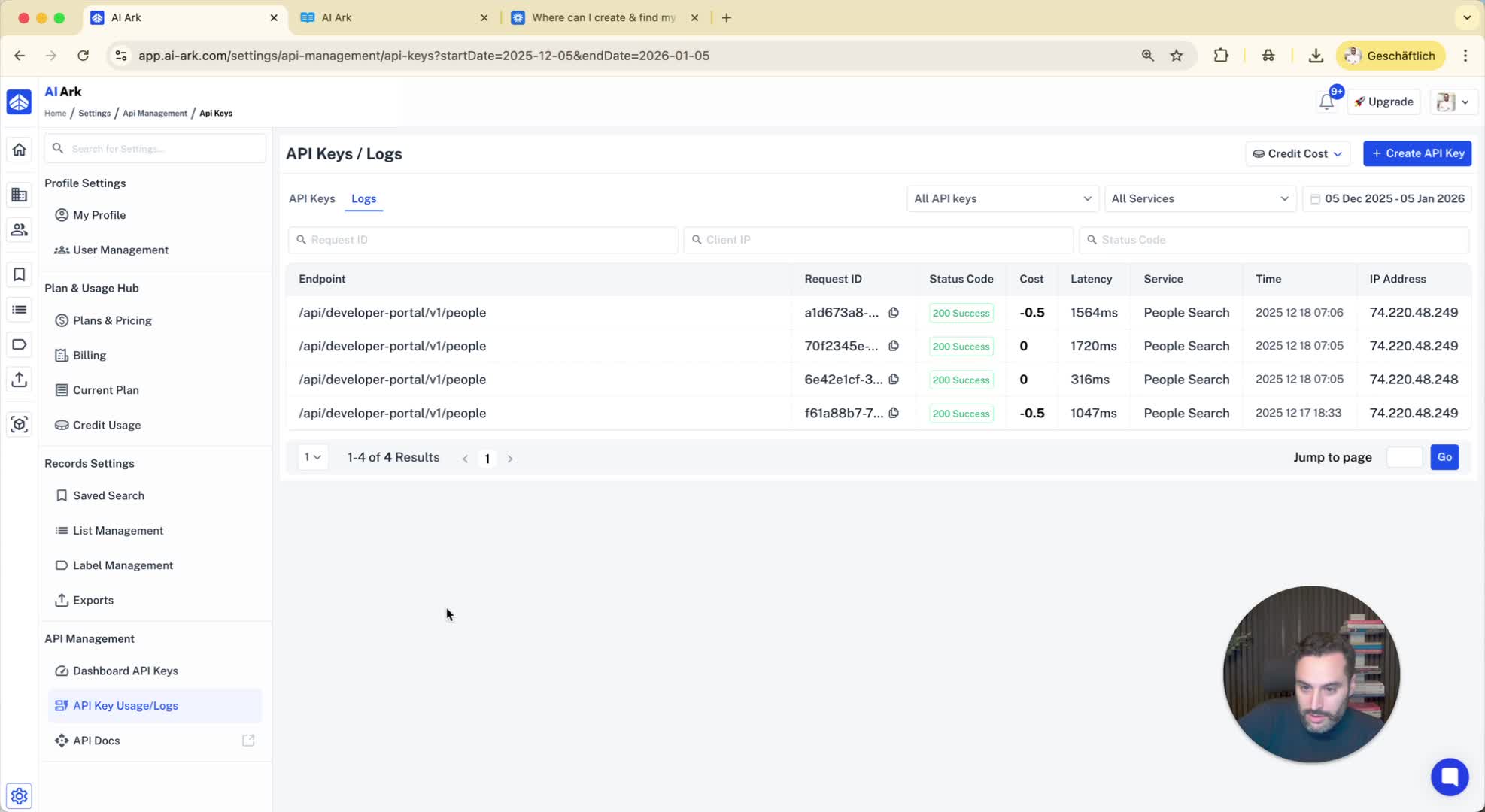1485x812 pixels.
Task: Open API Docs external link icon
Action: point(248,741)
